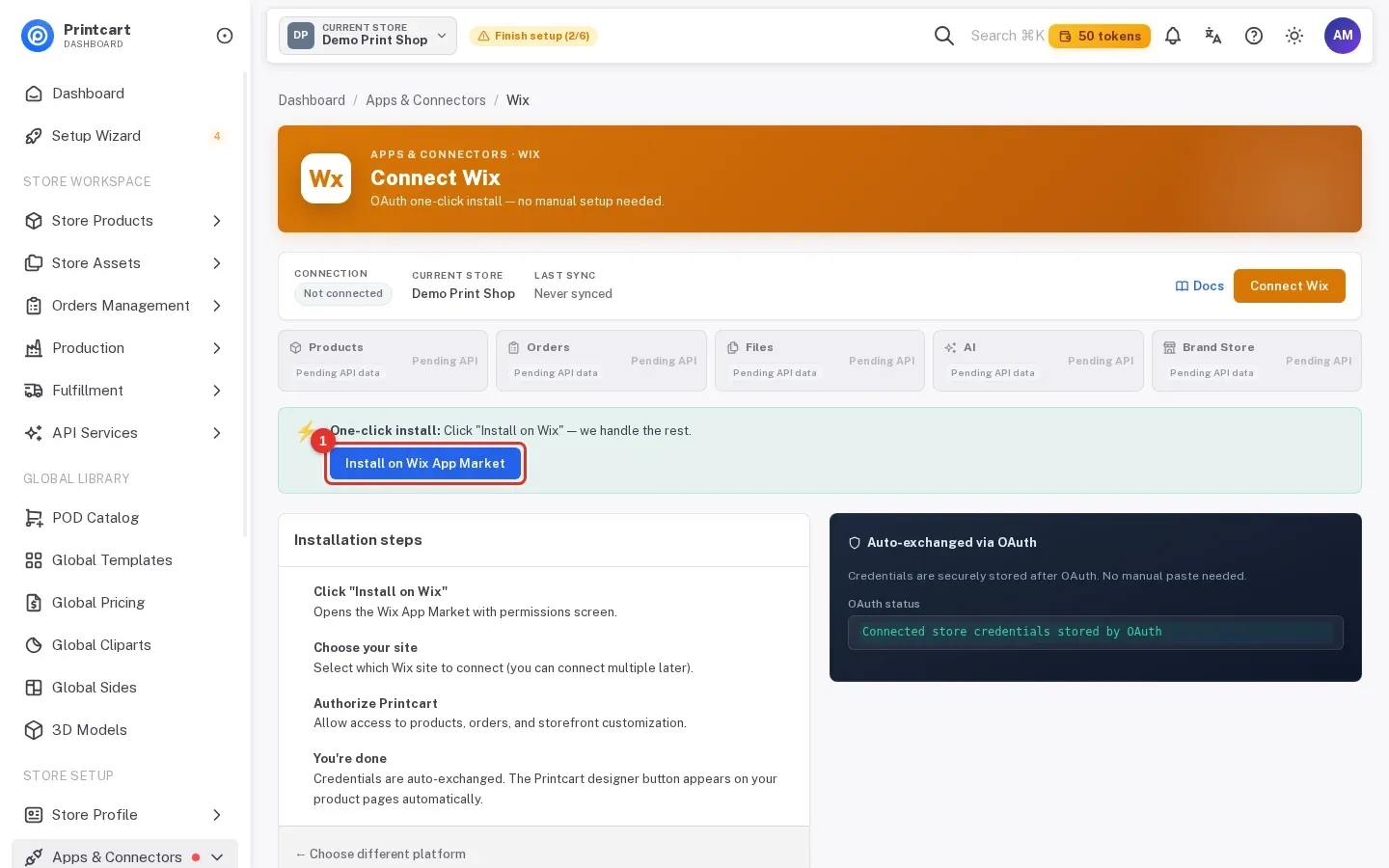Image resolution: width=1389 pixels, height=868 pixels.
Task: Open POD Catalog in the sidebar
Action: (124, 518)
